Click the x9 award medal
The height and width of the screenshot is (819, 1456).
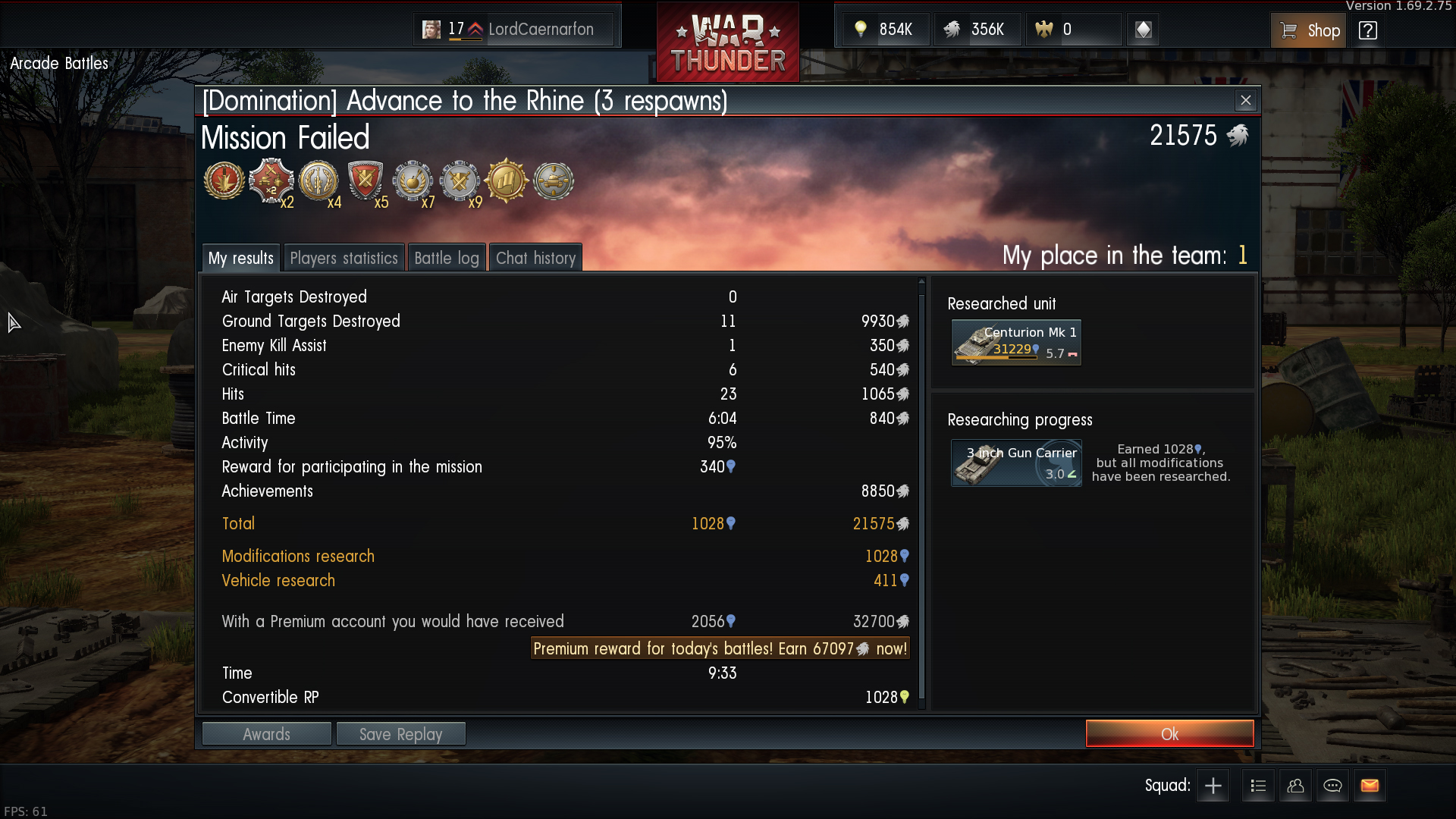coord(460,181)
